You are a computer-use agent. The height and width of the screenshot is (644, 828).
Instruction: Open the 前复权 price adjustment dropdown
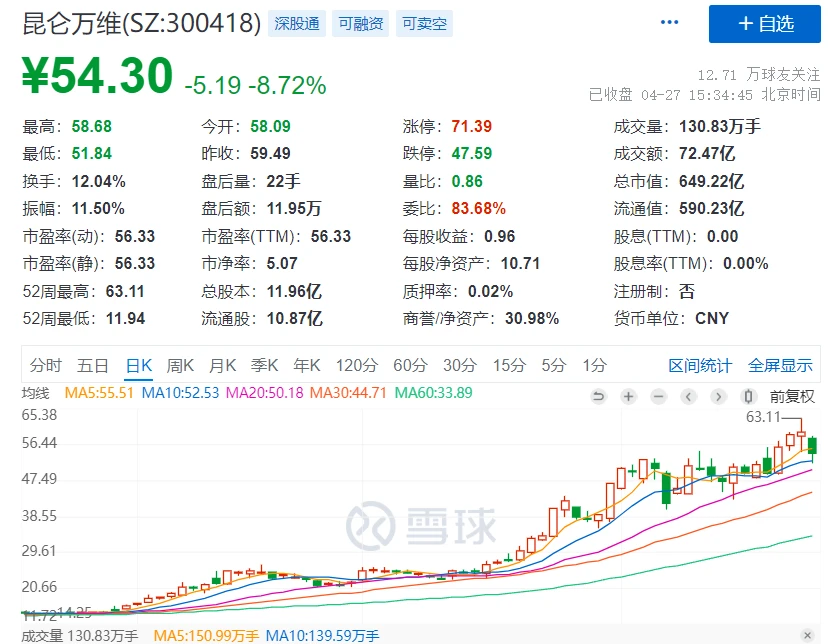pyautogui.click(x=792, y=396)
